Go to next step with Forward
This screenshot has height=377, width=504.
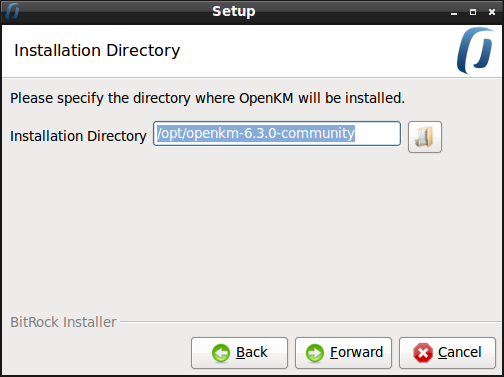click(343, 353)
